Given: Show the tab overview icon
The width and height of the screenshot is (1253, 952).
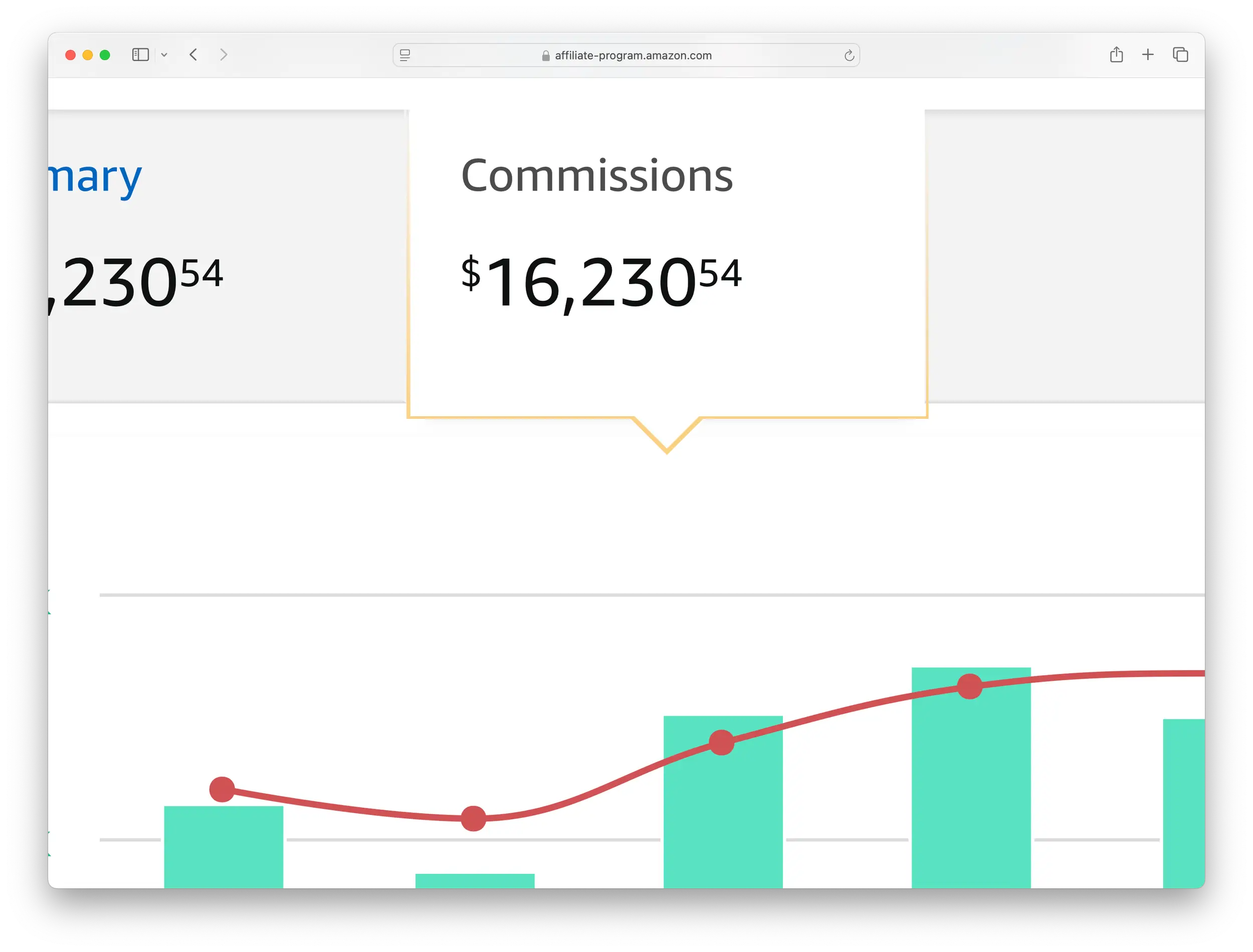Looking at the screenshot, I should (x=1180, y=55).
